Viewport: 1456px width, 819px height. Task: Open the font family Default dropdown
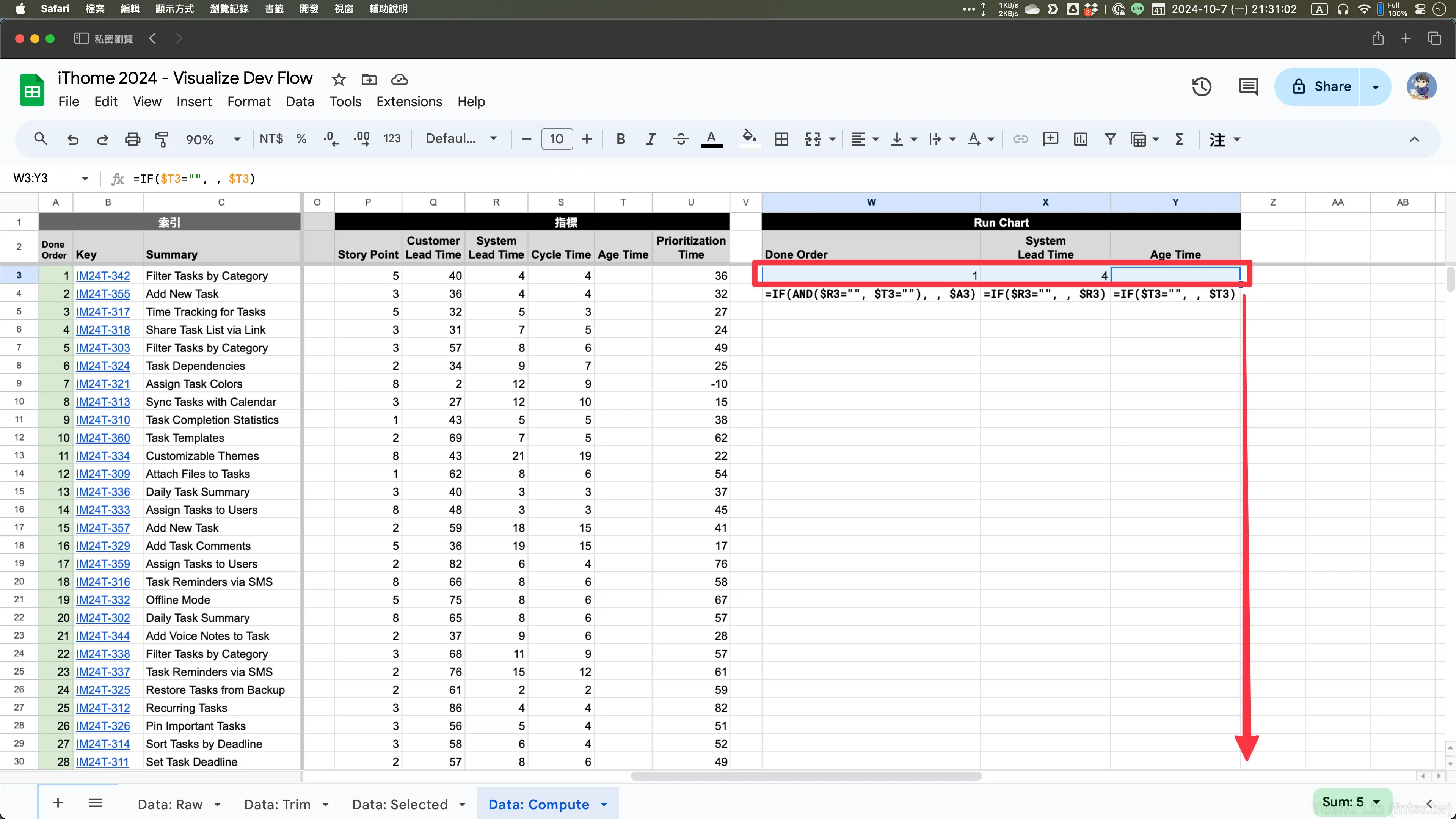click(x=461, y=139)
